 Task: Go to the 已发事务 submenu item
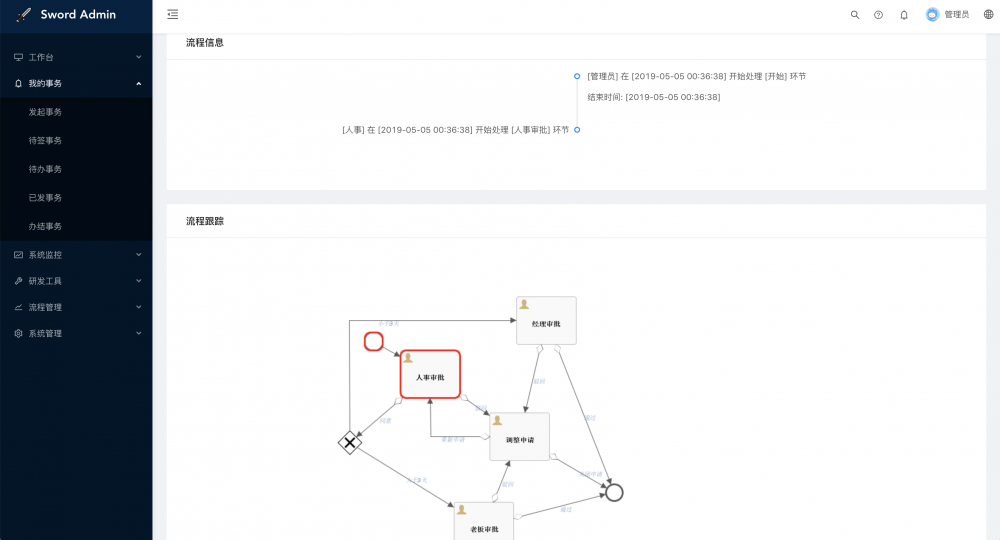45,198
